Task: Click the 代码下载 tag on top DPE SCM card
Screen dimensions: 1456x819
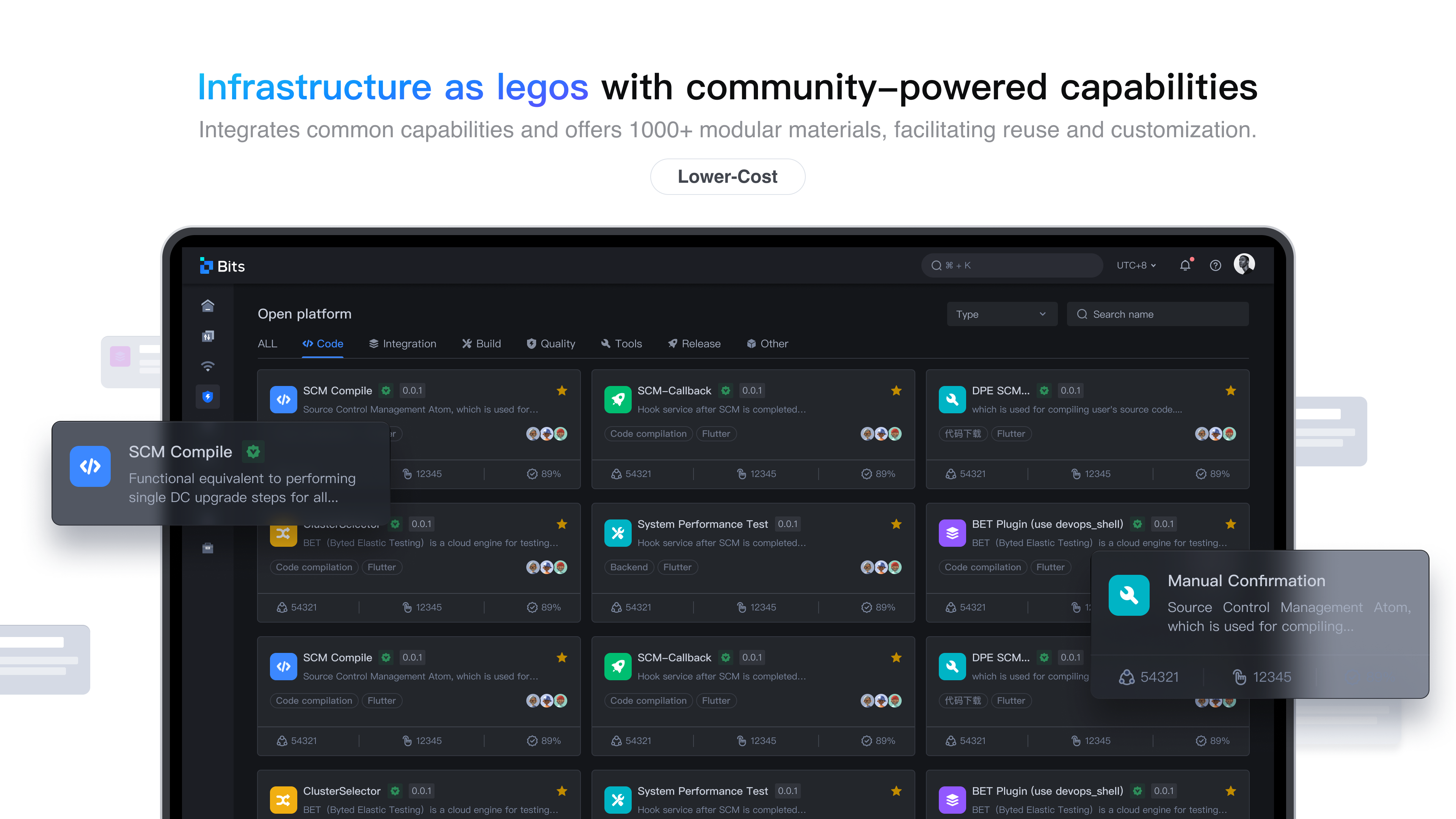Action: [x=963, y=433]
